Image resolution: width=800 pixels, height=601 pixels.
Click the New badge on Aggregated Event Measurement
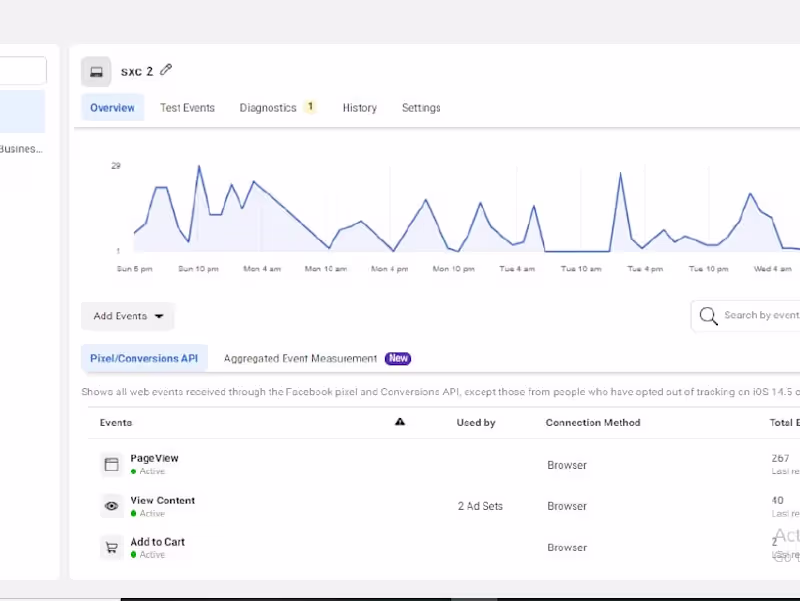(x=398, y=358)
